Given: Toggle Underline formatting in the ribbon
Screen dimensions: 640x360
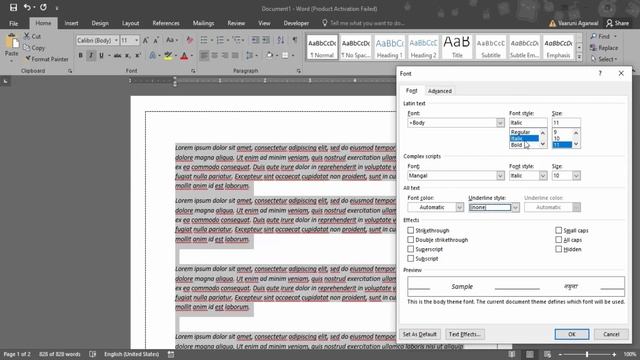Looking at the screenshot, I should (x=101, y=56).
